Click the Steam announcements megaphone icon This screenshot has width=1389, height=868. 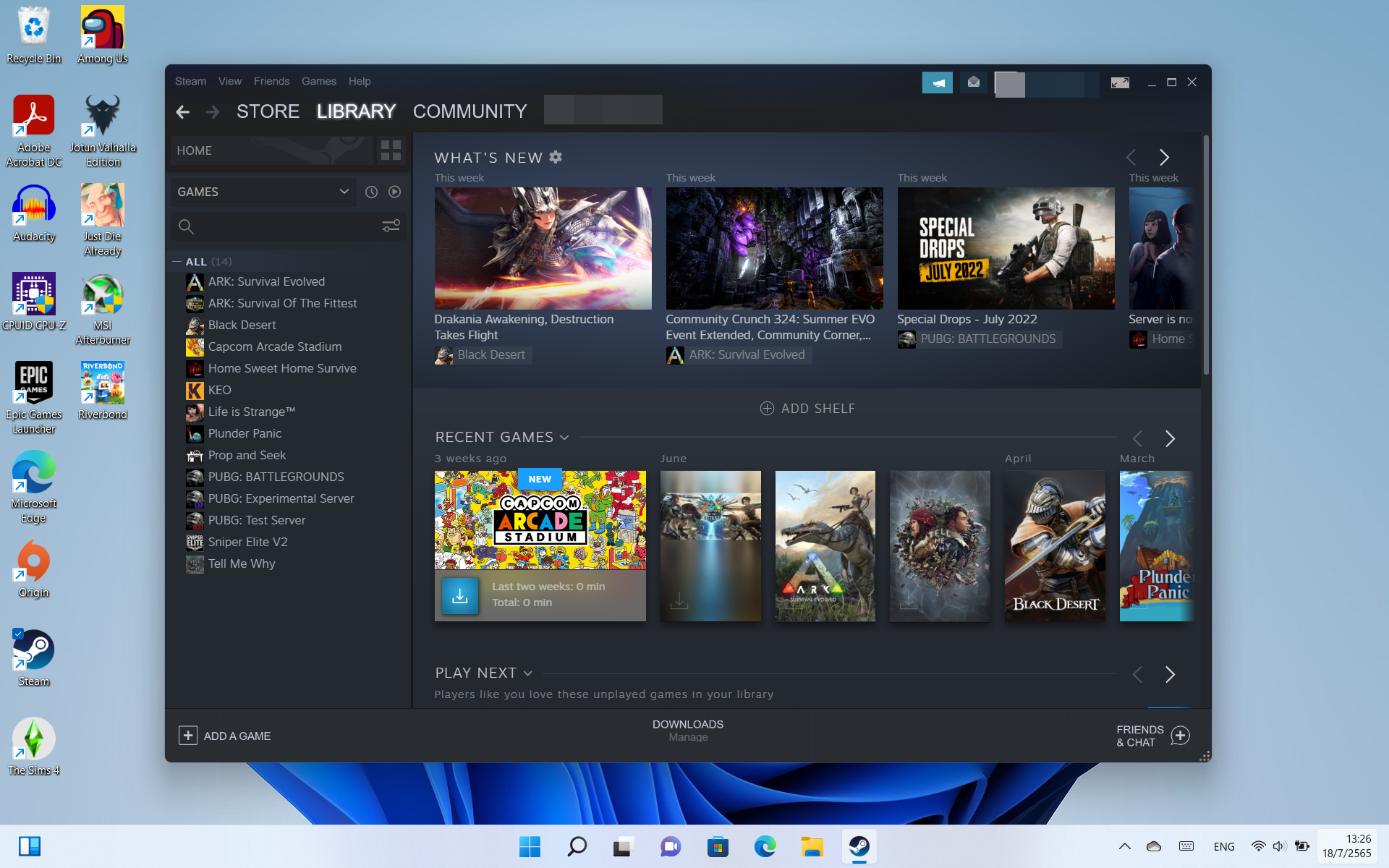(937, 82)
